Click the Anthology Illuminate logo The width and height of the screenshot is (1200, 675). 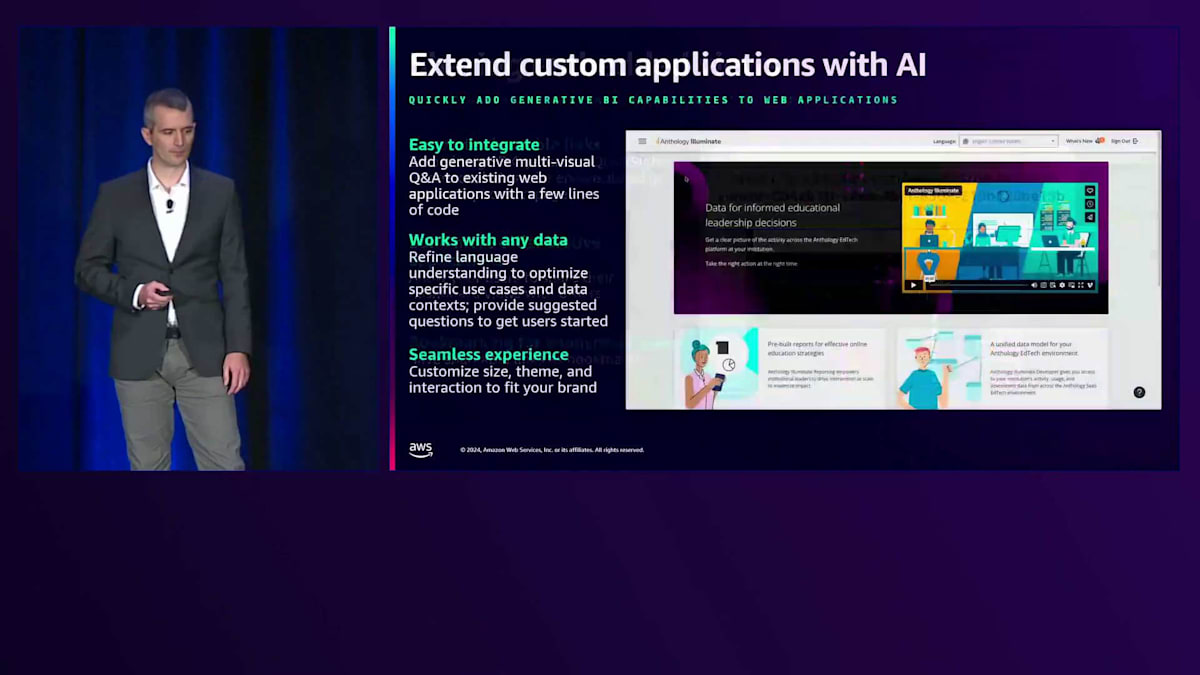pyautogui.click(x=688, y=141)
